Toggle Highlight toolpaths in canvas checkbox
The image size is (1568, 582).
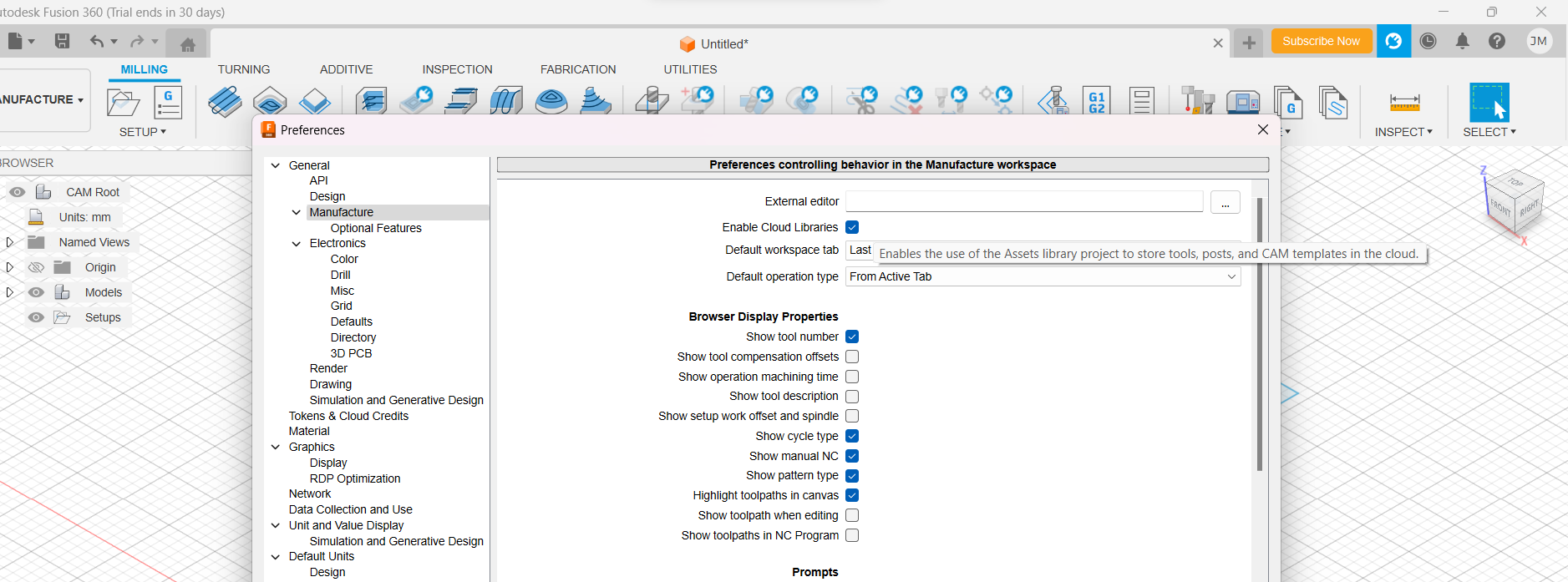[852, 495]
